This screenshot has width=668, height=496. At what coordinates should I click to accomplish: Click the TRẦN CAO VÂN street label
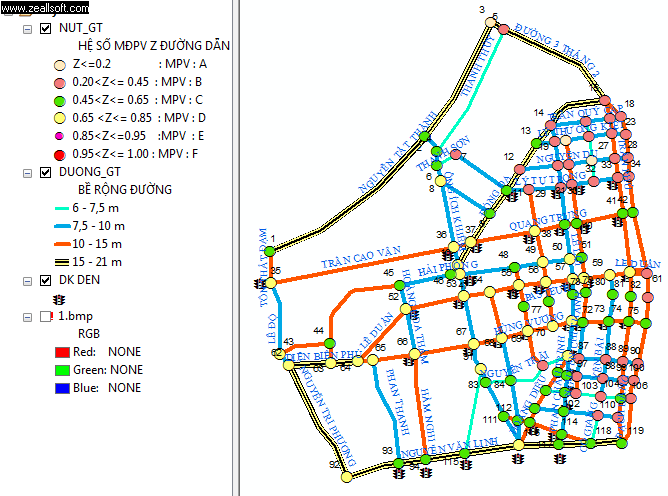361,257
